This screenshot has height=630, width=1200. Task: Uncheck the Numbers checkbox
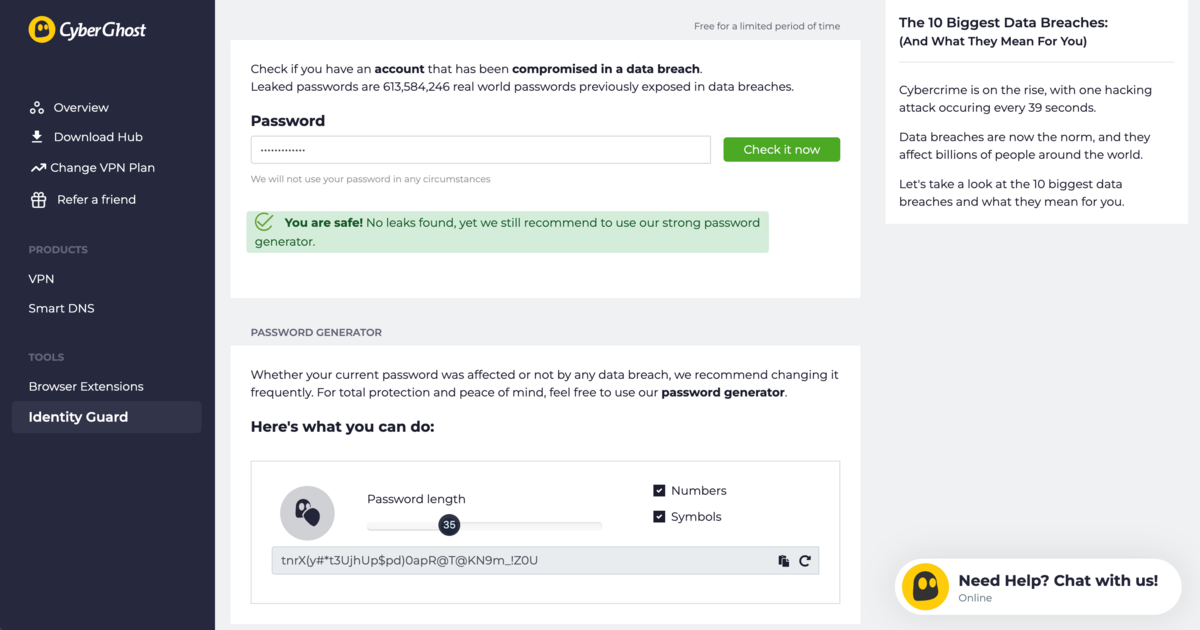[x=659, y=491]
